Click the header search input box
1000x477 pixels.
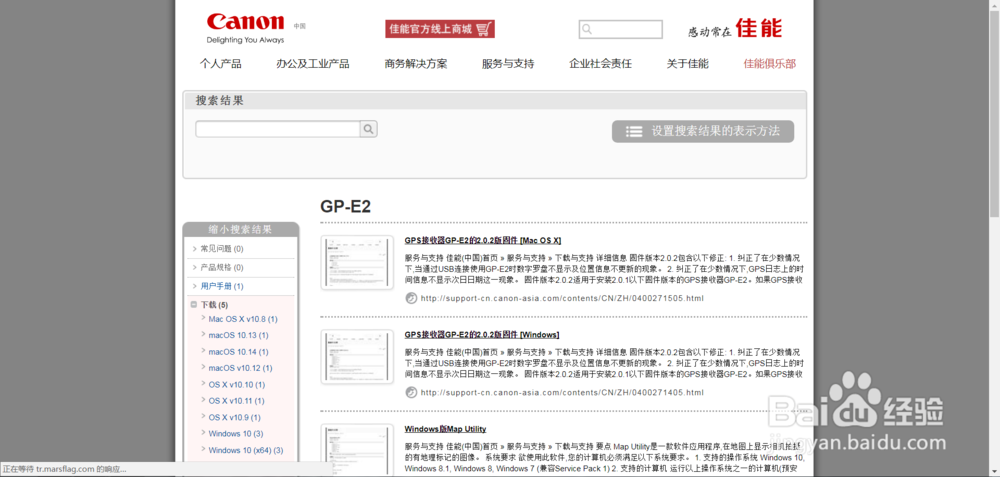pyautogui.click(x=621, y=29)
